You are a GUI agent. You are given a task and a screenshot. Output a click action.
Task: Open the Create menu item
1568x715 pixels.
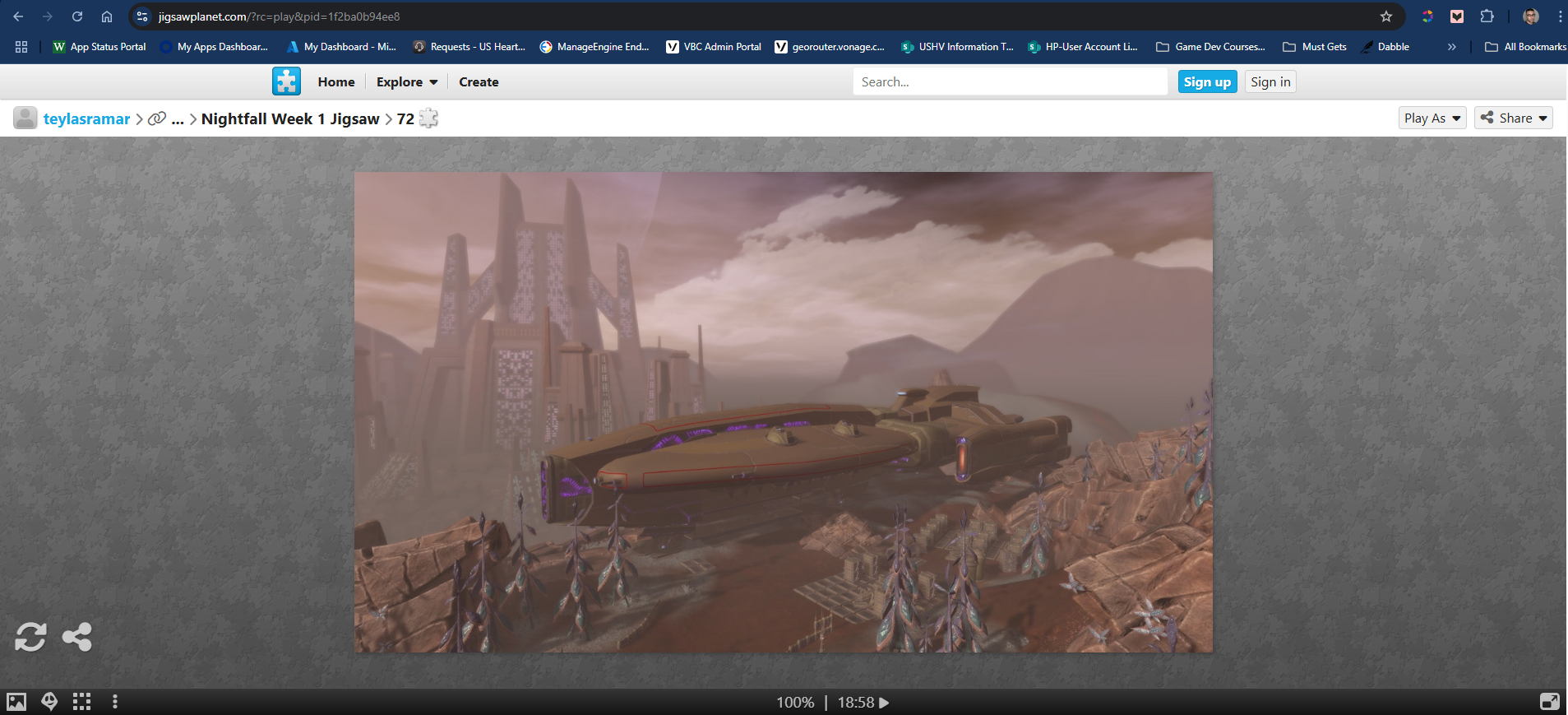[x=479, y=82]
